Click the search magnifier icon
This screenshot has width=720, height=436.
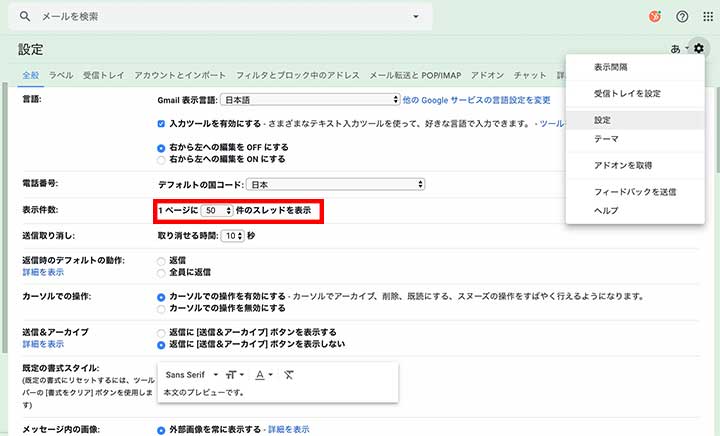click(25, 17)
